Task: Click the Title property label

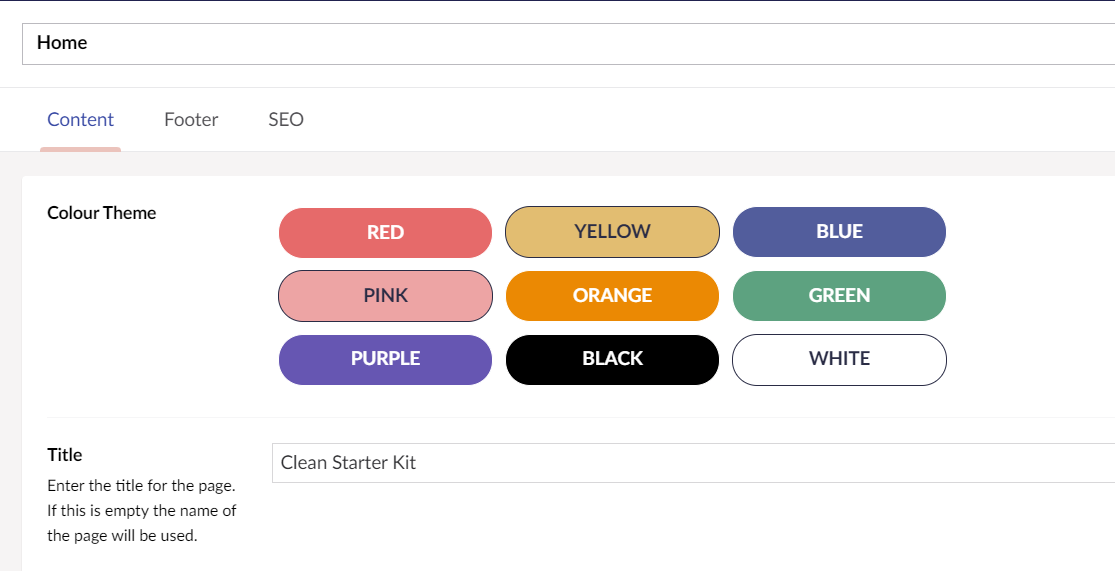Action: pyautogui.click(x=65, y=454)
